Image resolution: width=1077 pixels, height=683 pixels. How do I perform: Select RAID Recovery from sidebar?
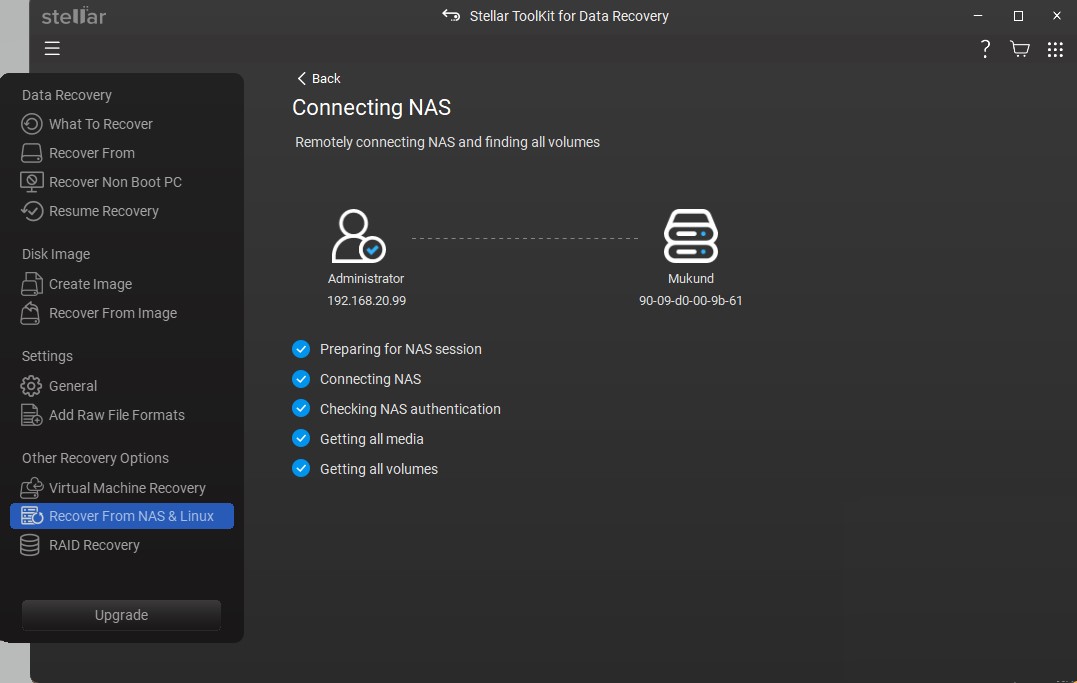click(x=94, y=545)
